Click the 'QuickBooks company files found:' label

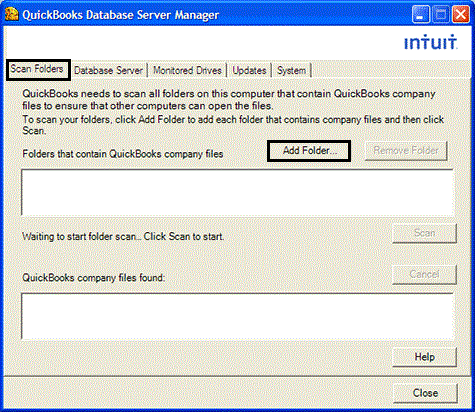pyautogui.click(x=94, y=278)
